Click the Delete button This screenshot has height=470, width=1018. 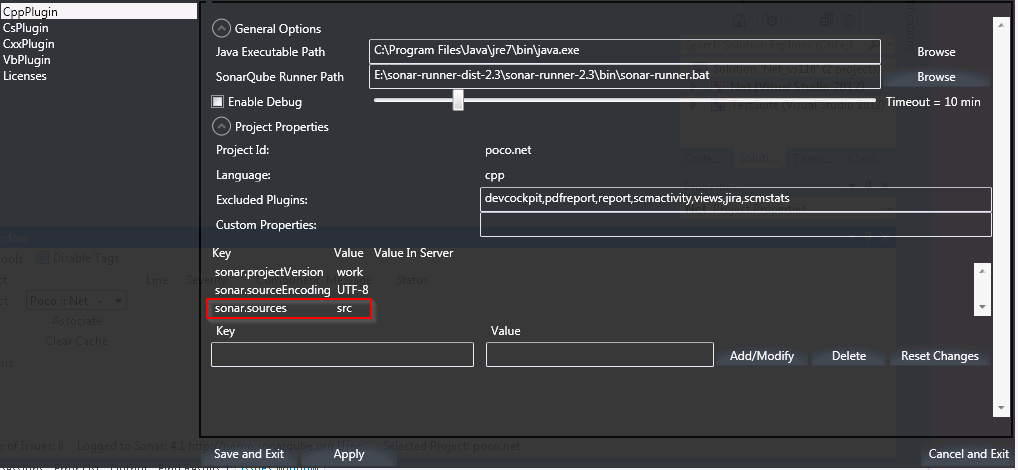[x=849, y=356]
